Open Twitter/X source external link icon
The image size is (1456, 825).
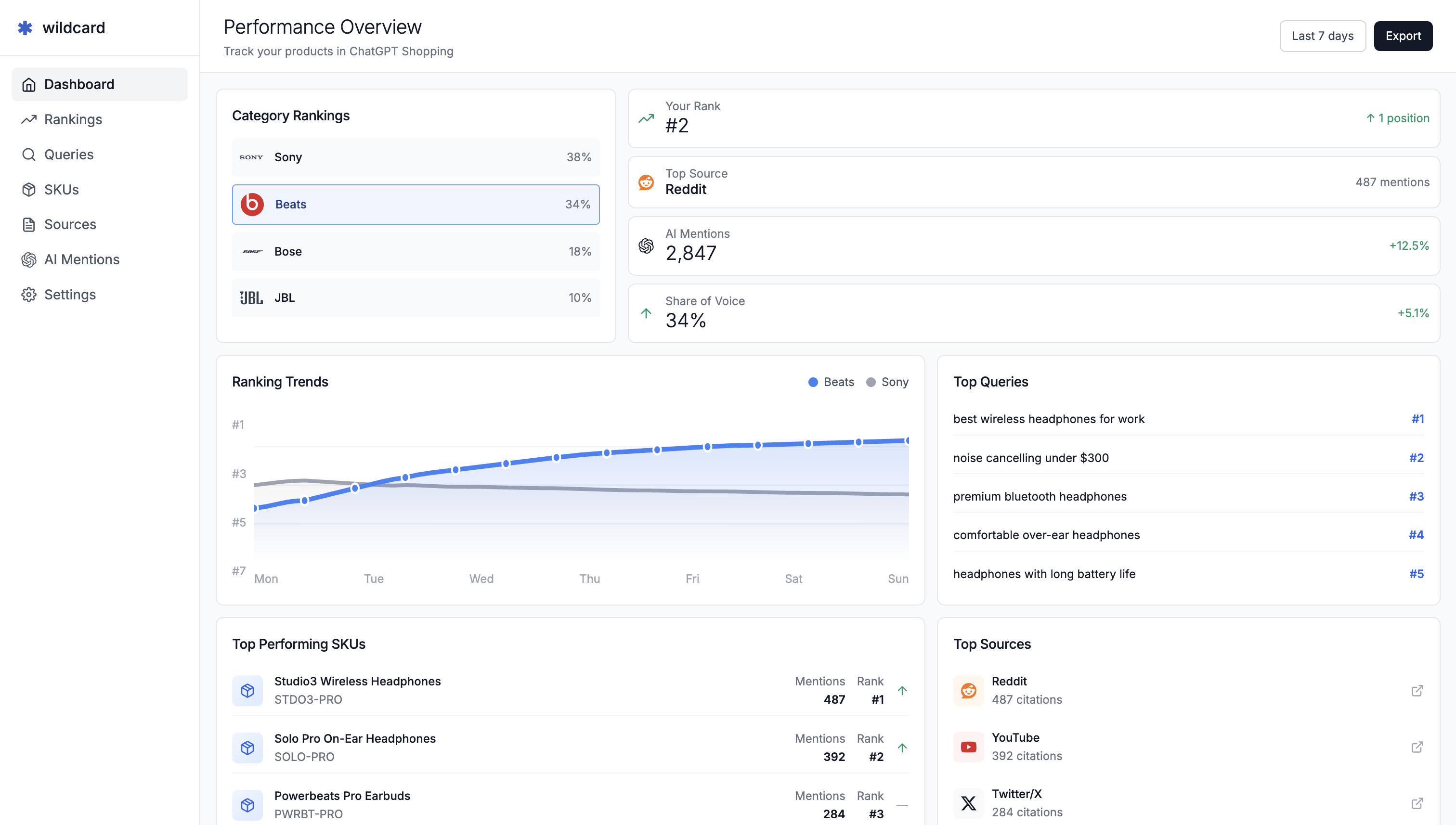pos(1417,803)
